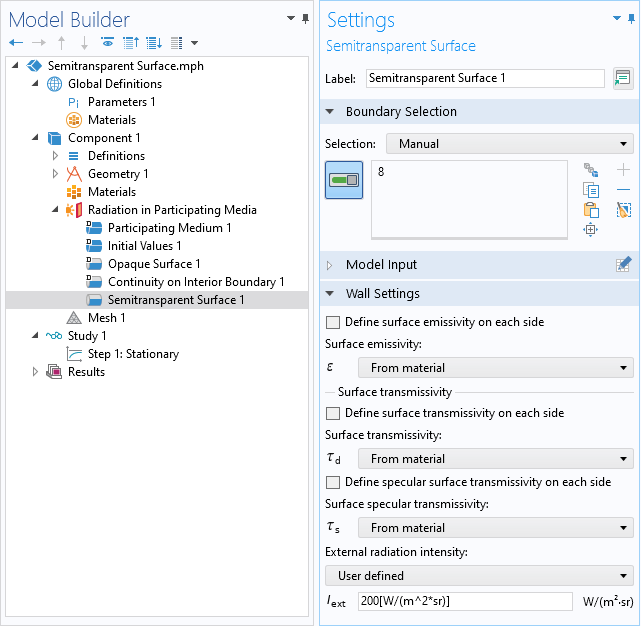Click the Clear Selection broom icon

[x=623, y=210]
